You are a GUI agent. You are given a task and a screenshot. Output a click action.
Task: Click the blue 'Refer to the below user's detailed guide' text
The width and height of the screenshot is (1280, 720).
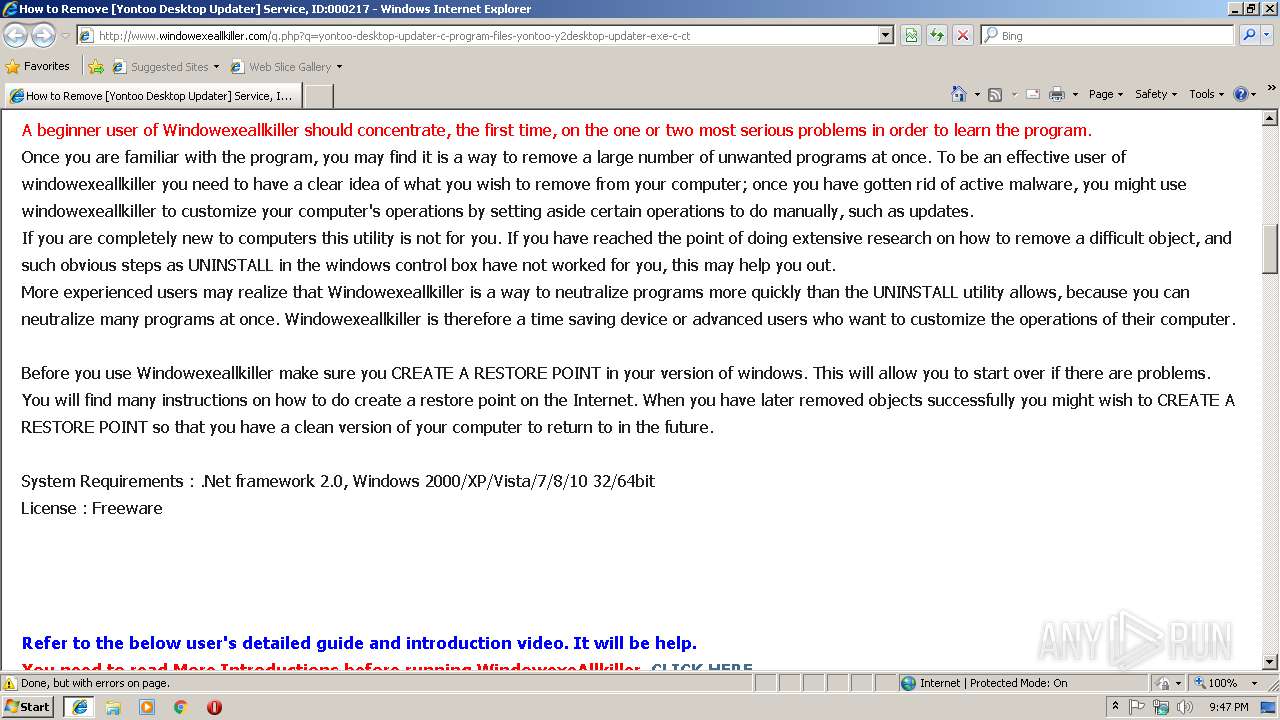[359, 643]
